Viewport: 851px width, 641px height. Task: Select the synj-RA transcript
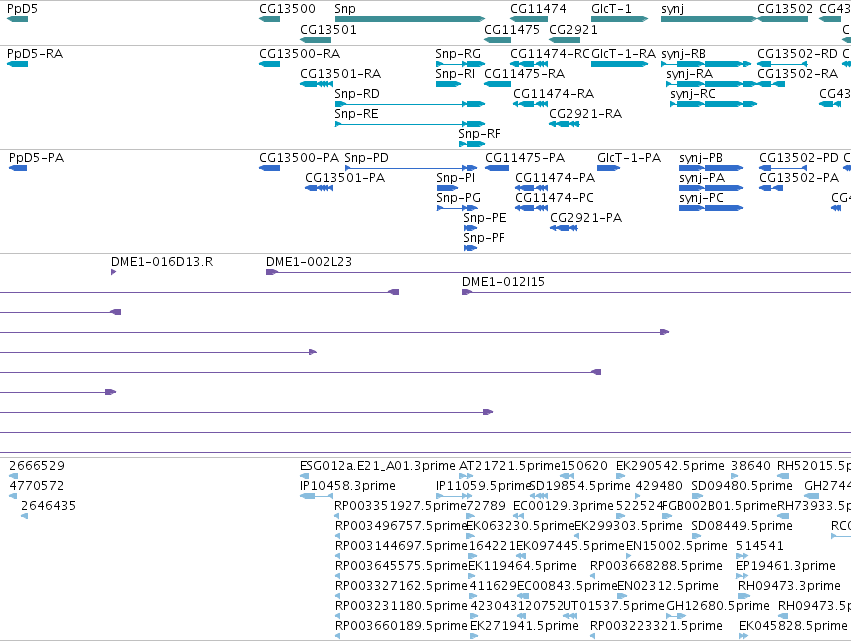point(711,84)
